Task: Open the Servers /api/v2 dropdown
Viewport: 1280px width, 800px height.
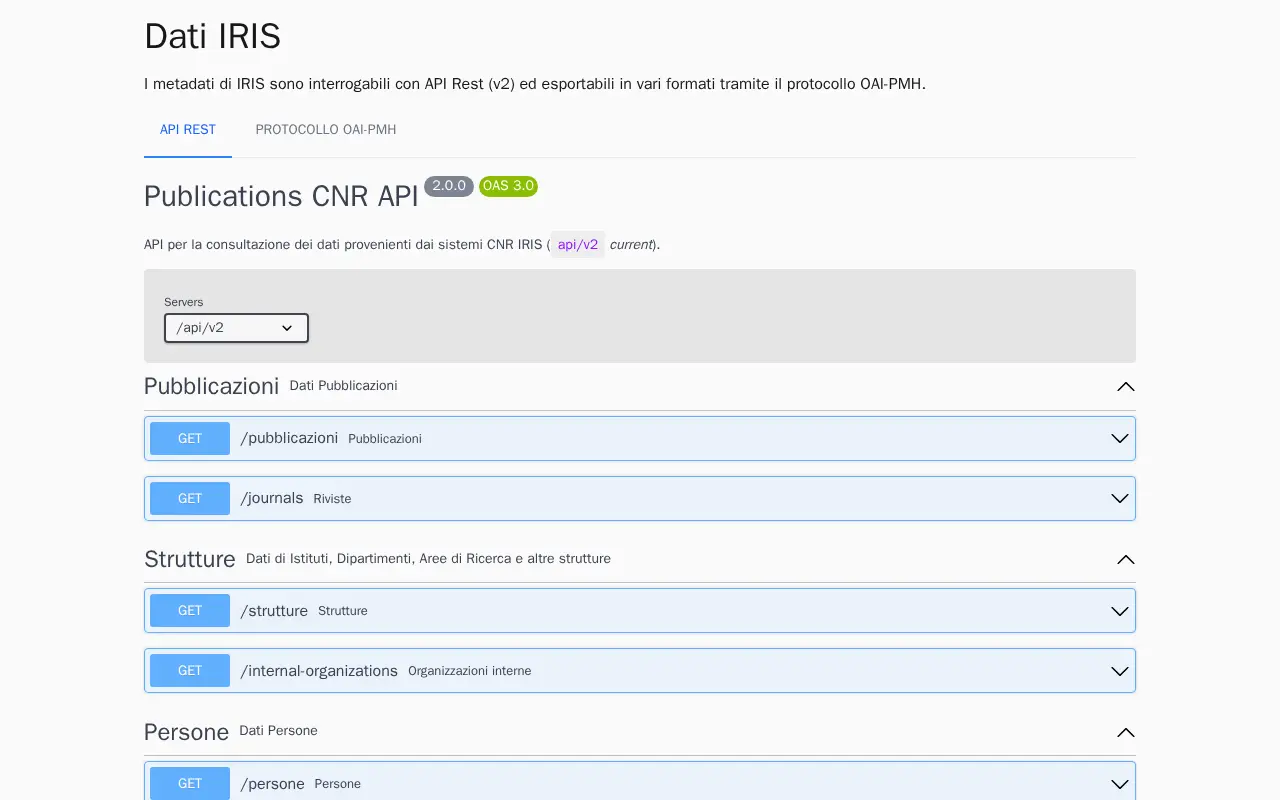Action: tap(236, 328)
